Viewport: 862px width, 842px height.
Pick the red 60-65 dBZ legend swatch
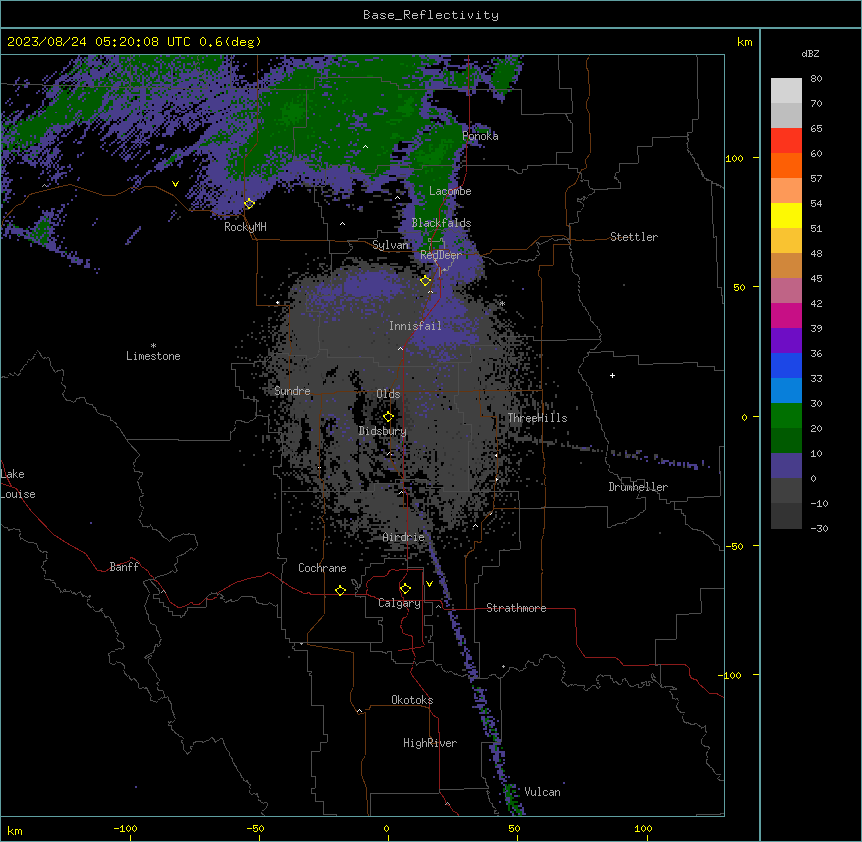[786, 141]
